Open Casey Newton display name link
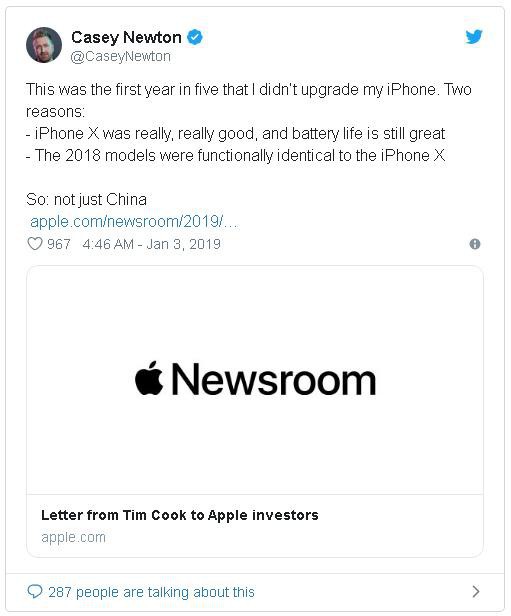Screen dimensions: 511x616 click(x=126, y=37)
